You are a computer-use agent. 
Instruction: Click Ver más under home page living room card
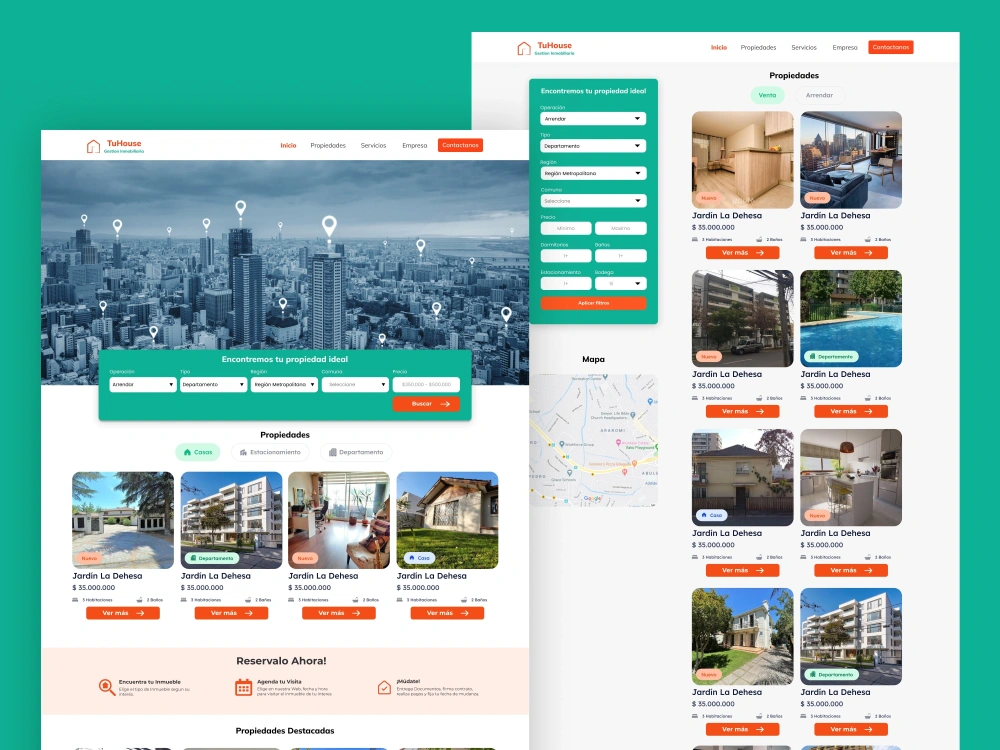(339, 613)
